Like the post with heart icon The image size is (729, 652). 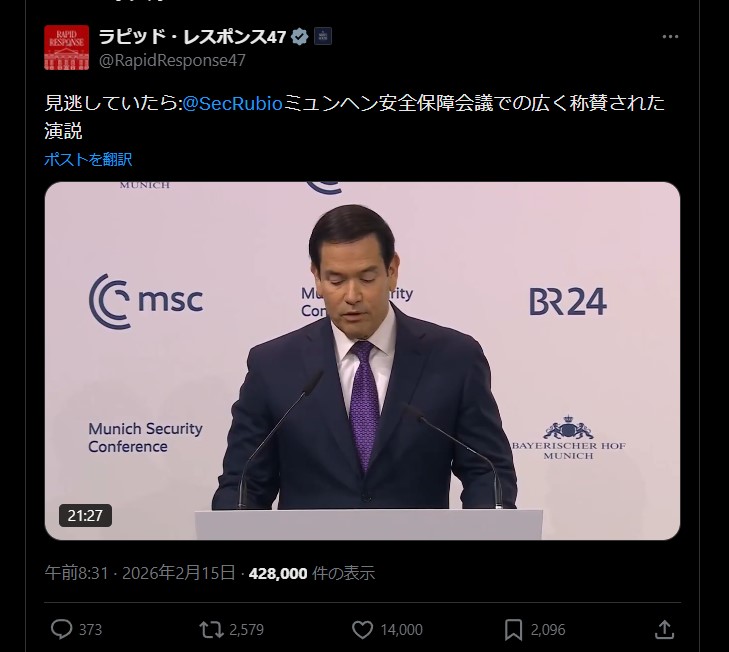pos(362,630)
